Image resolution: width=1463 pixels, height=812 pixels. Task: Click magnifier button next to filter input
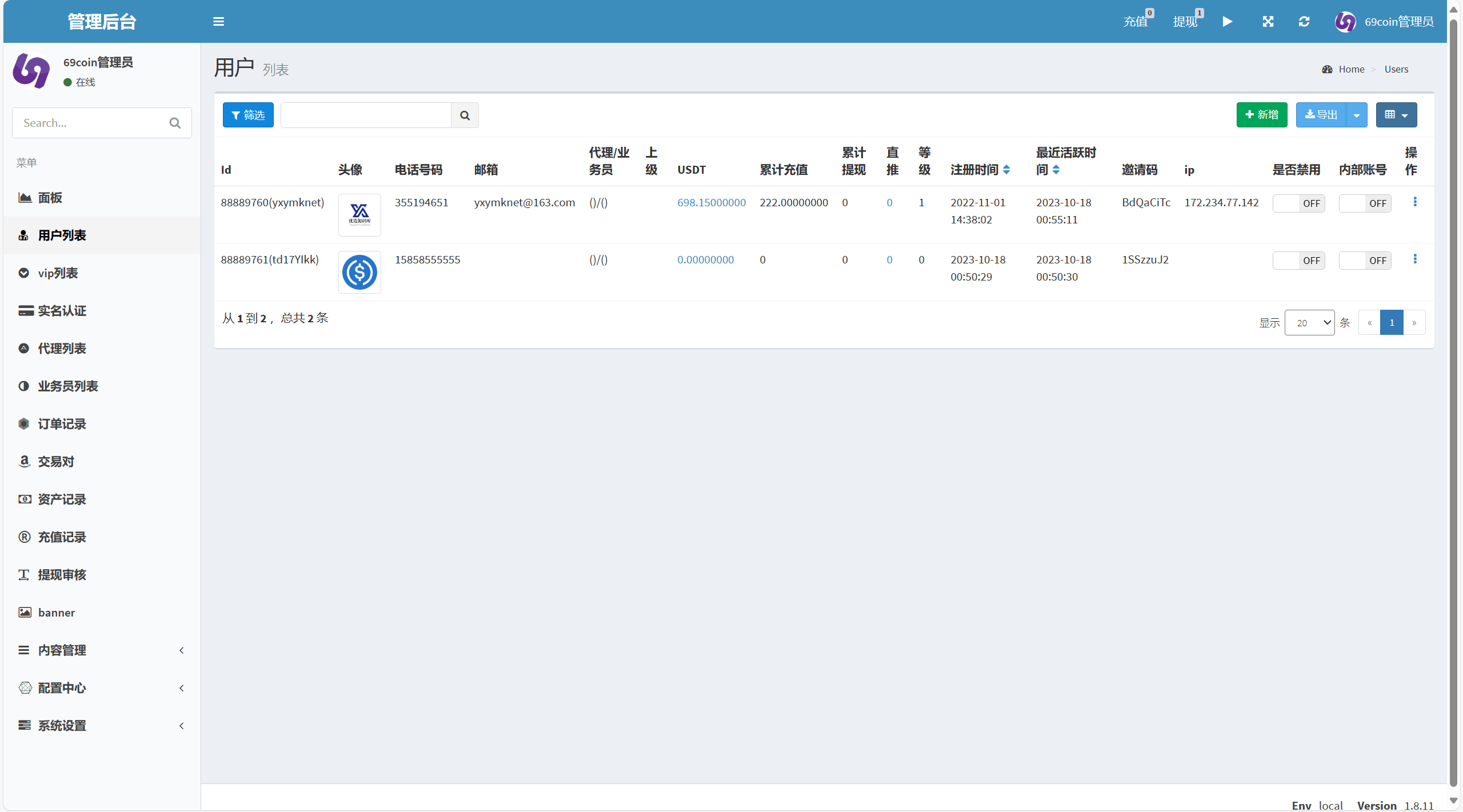pyautogui.click(x=465, y=115)
